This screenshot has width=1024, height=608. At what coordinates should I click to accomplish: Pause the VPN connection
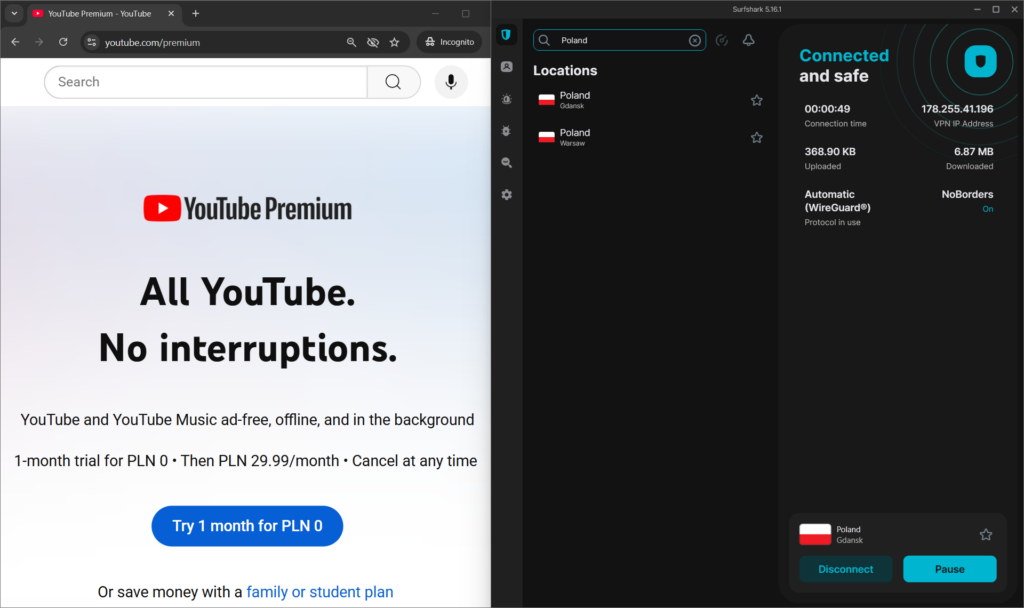[x=949, y=569]
